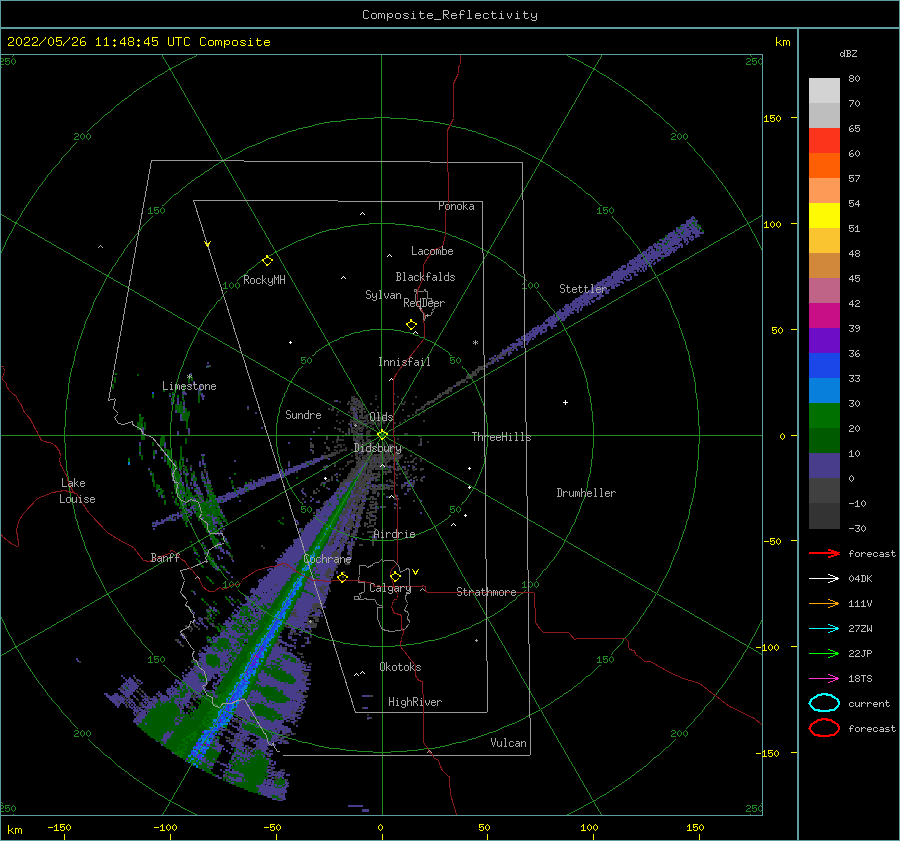Click the yellow diamond marker below RedDeer

point(412,325)
